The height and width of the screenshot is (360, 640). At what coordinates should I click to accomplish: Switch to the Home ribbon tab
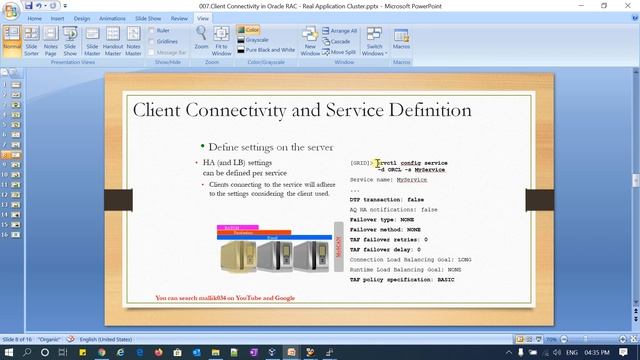point(34,18)
